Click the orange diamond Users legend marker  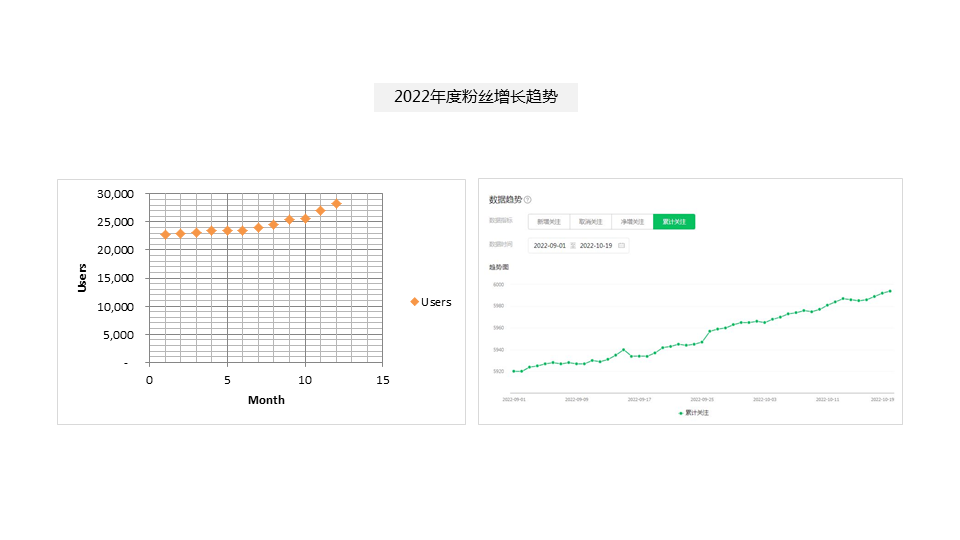click(x=414, y=302)
